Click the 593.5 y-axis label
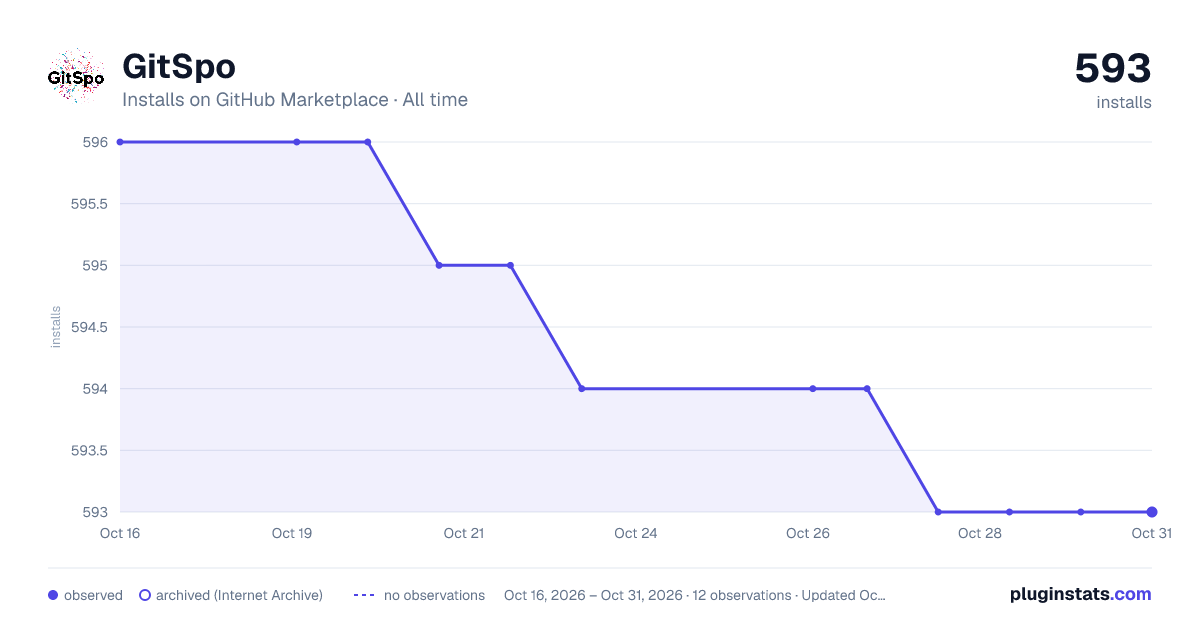Viewport: 1200px width, 630px height. [x=88, y=451]
